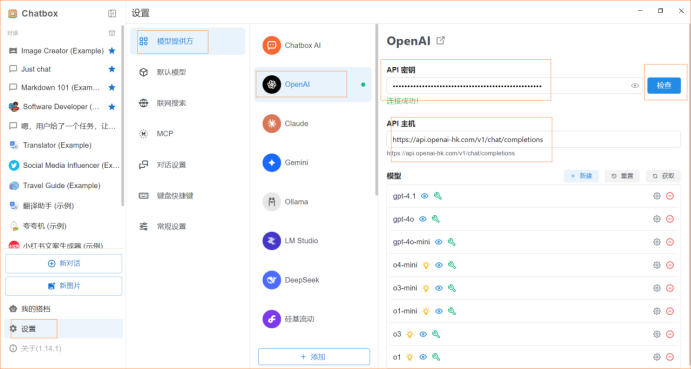Choose the Claude provider
Screen dimensions: 691x369
pyautogui.click(x=312, y=123)
